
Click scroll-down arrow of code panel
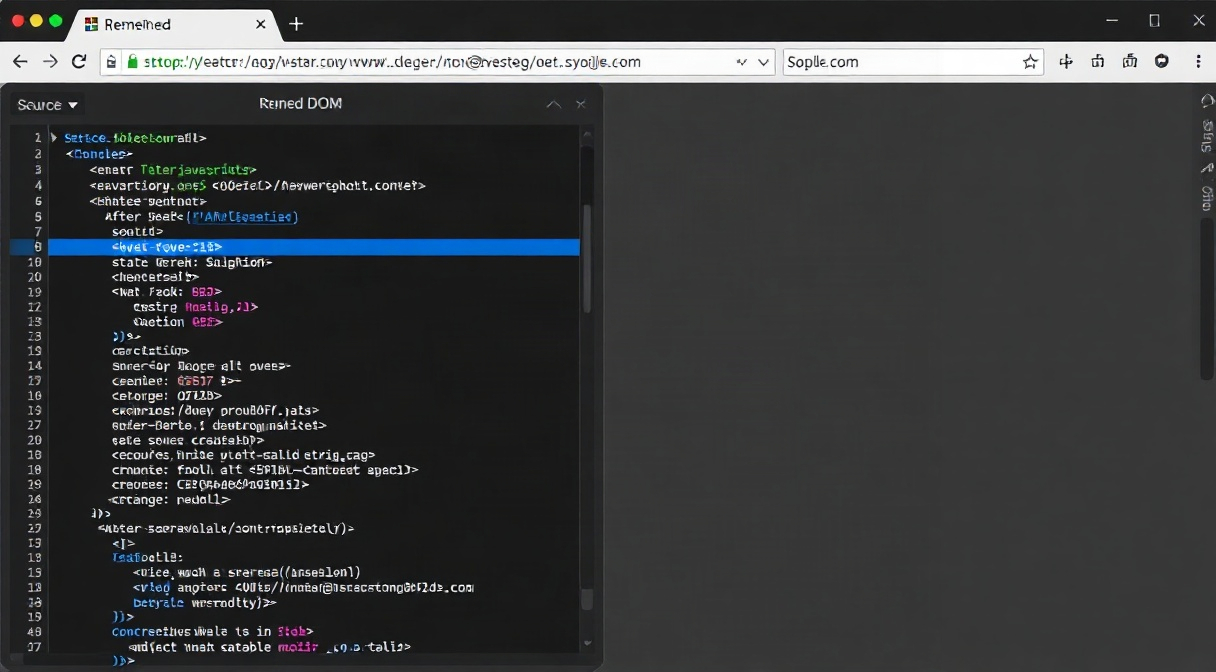point(587,644)
